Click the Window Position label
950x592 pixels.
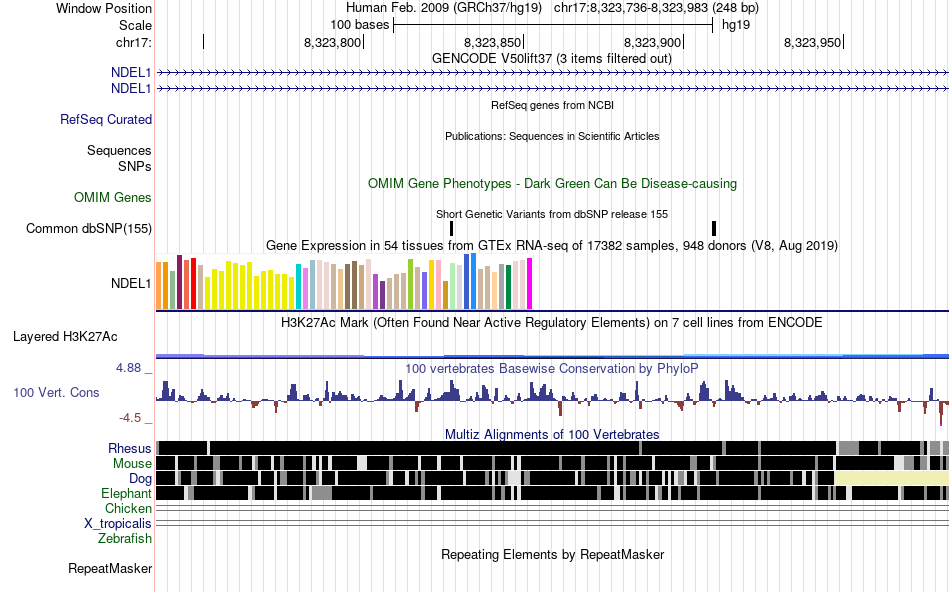(x=104, y=8)
